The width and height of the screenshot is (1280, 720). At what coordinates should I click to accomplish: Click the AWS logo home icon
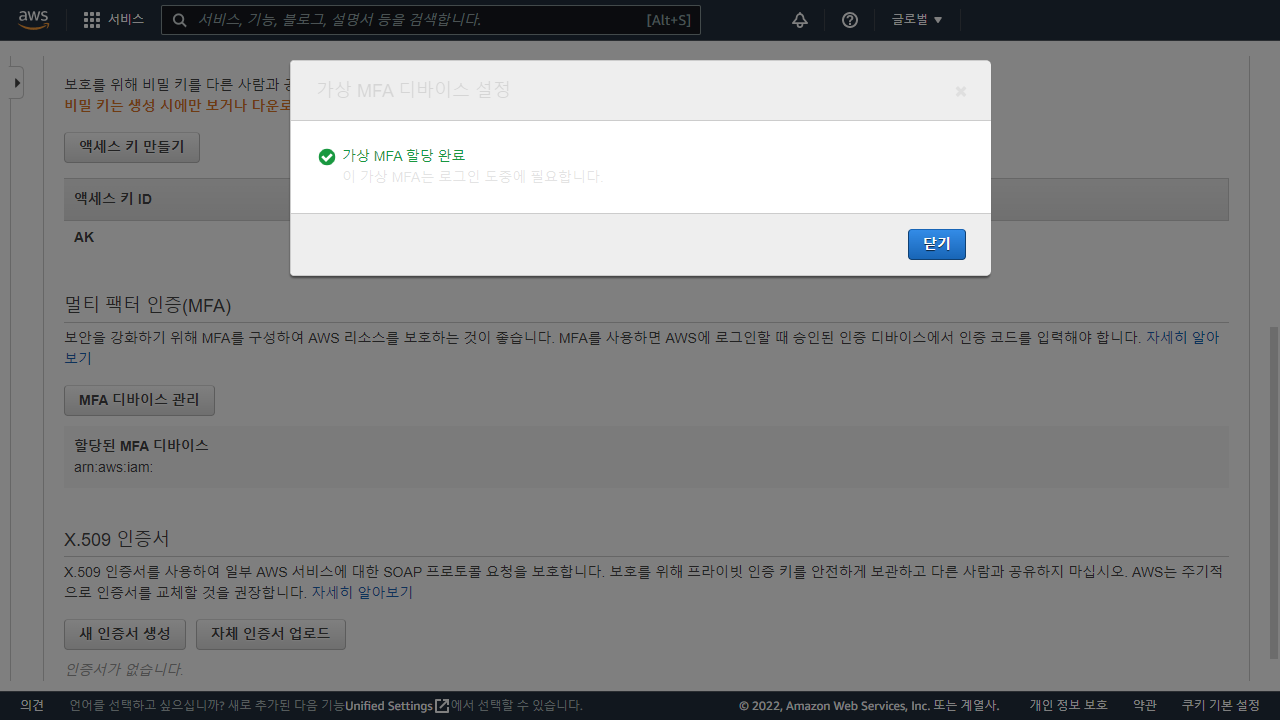tap(33, 20)
